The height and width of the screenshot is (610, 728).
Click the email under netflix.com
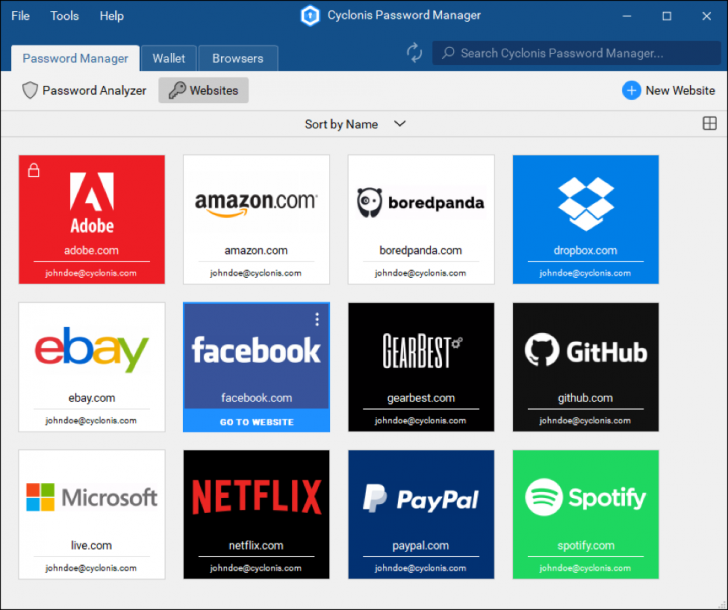tap(256, 568)
